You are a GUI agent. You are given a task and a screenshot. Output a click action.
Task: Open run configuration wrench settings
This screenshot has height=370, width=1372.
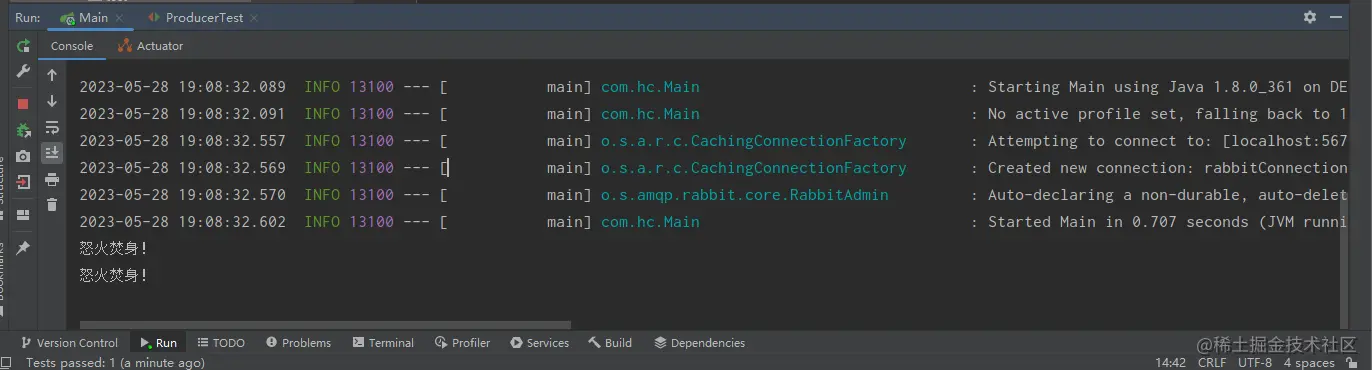(23, 73)
